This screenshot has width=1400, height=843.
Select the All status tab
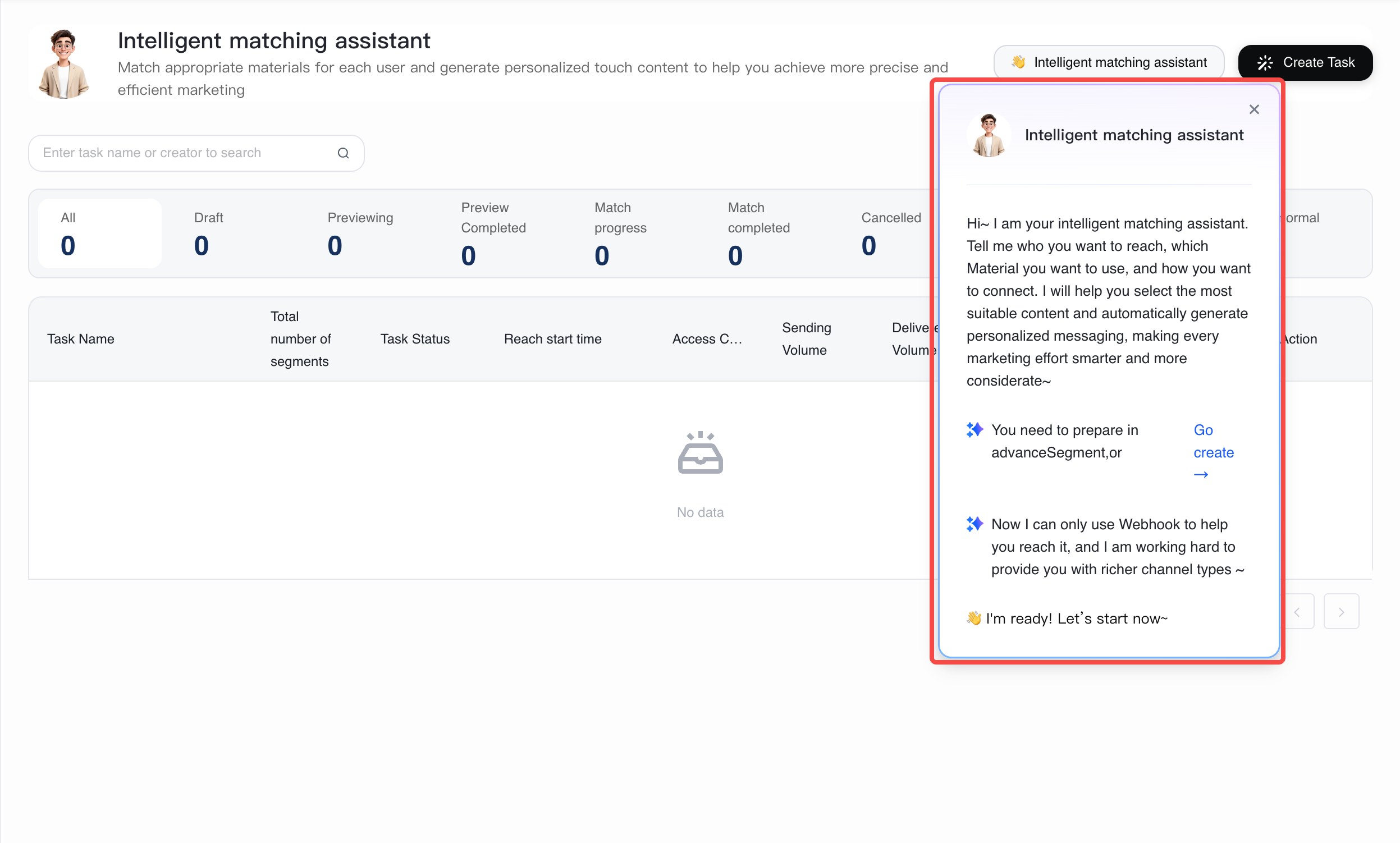tap(100, 233)
